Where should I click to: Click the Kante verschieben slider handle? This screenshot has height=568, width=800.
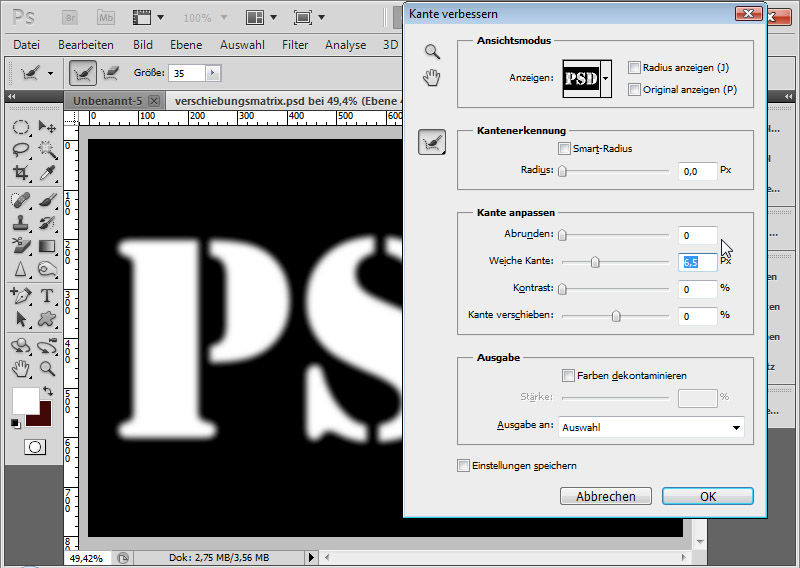point(616,316)
